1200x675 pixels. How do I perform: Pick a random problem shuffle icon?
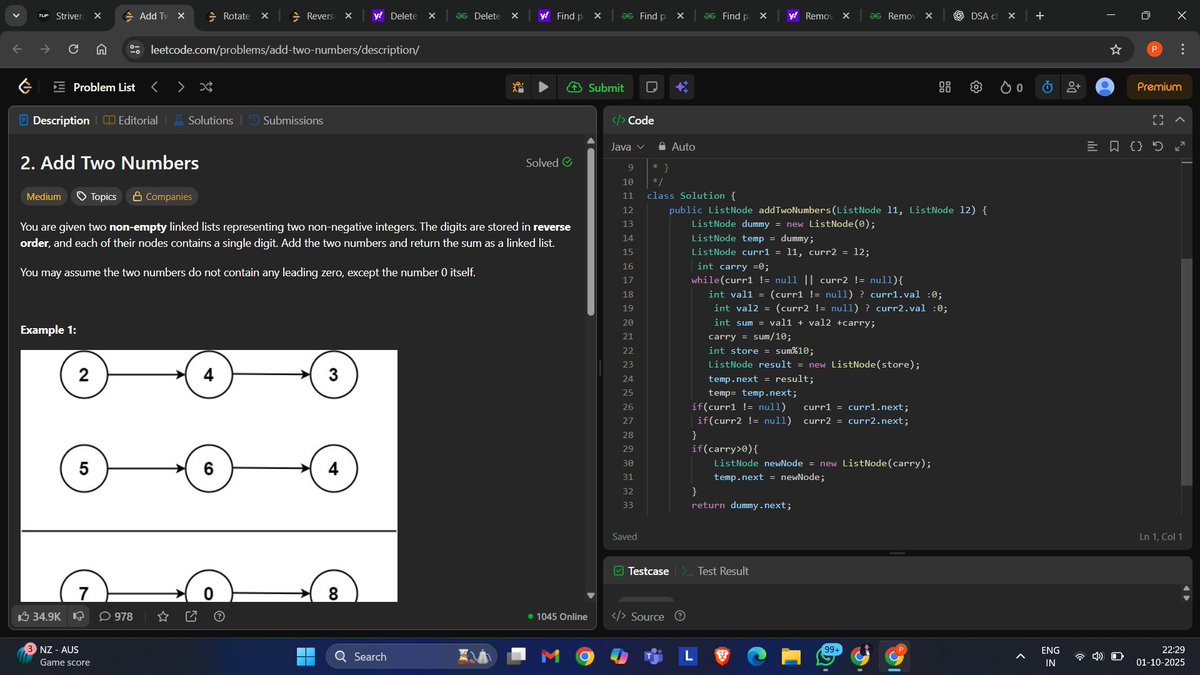(x=206, y=87)
